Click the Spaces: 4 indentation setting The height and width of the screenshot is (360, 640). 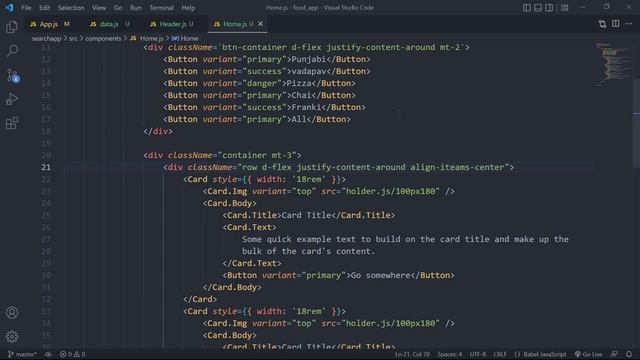pos(450,354)
